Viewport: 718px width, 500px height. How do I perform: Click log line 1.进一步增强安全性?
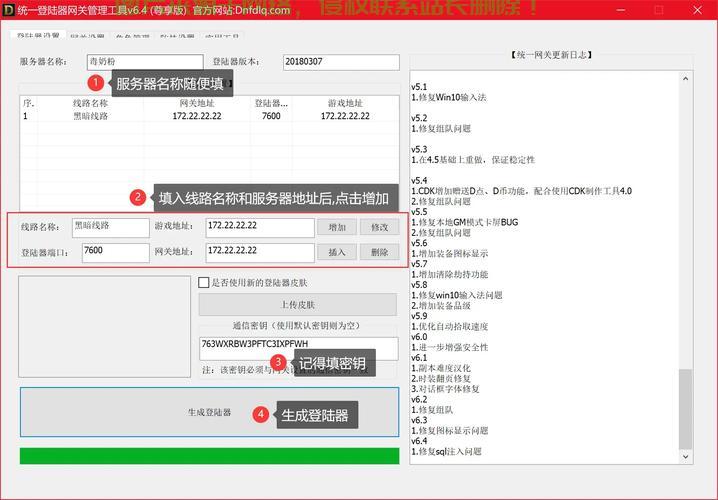tap(450, 347)
